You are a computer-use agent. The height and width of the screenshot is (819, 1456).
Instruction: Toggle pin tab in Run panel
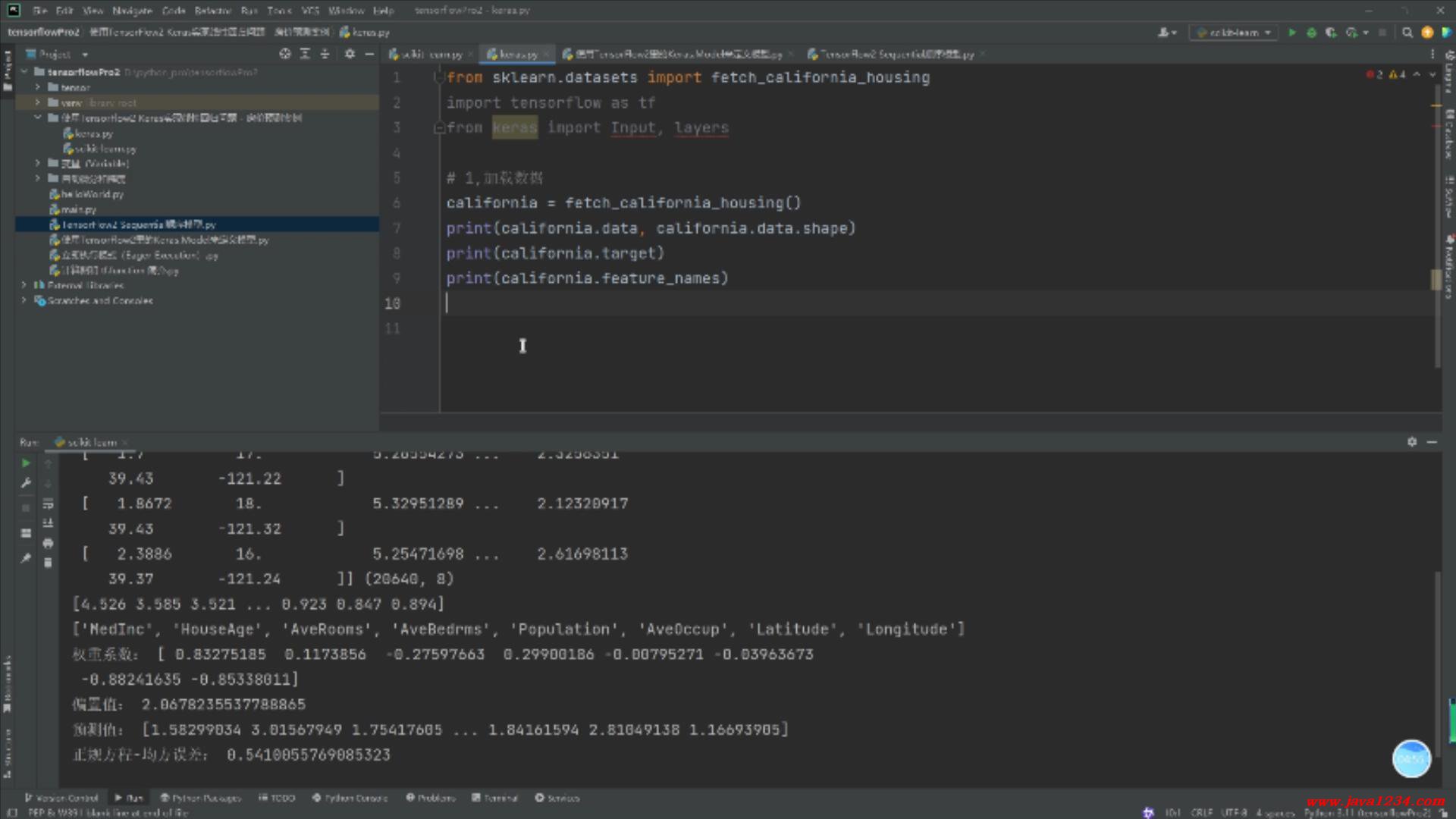[26, 558]
